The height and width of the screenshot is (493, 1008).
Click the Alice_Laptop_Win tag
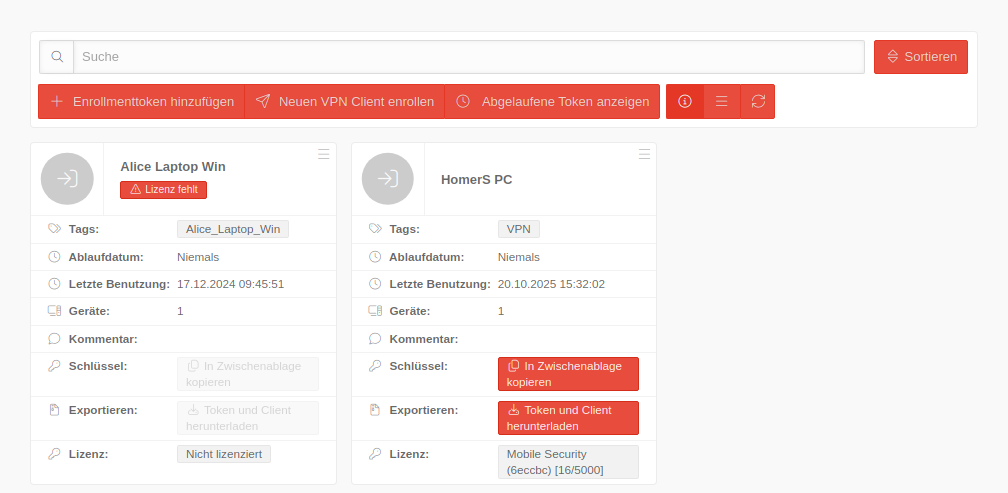(233, 229)
